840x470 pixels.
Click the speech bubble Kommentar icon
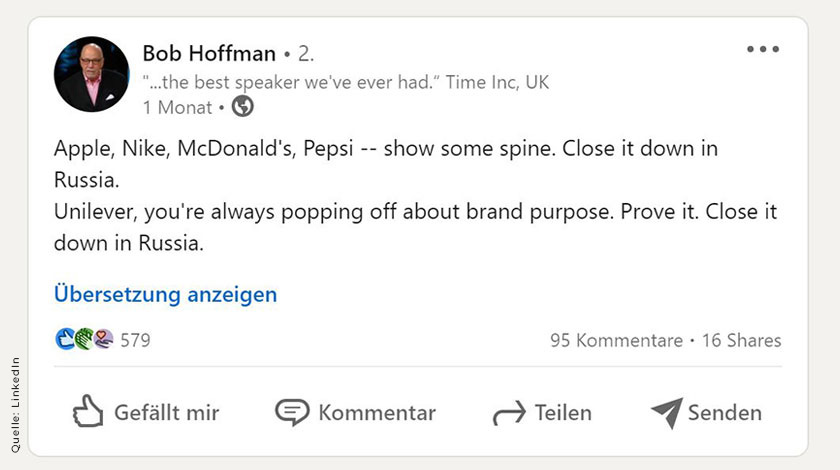(292, 412)
